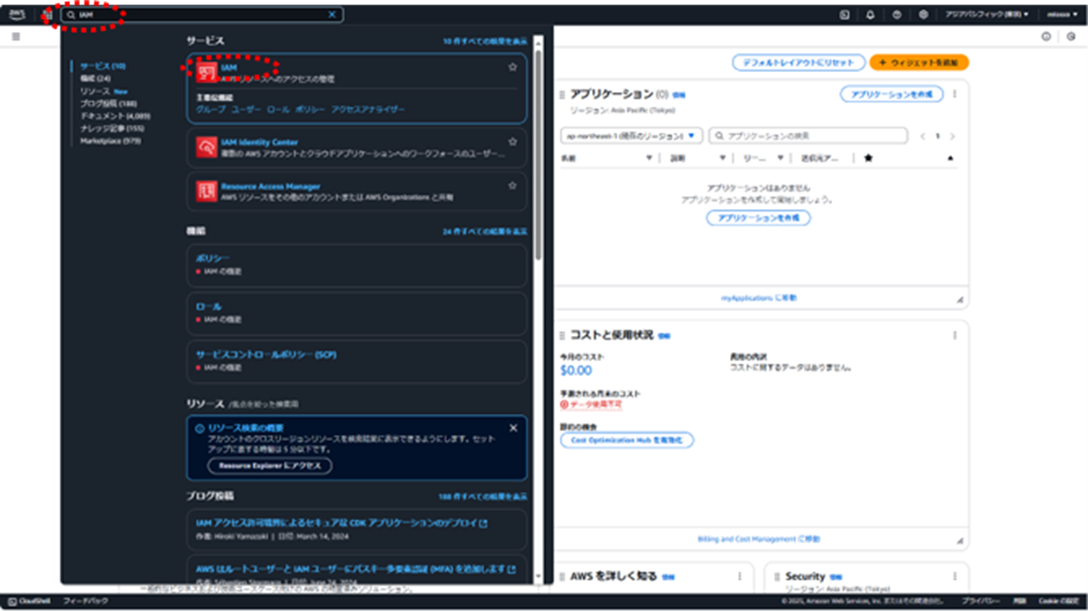Go to the AWS console home logo

point(17,14)
